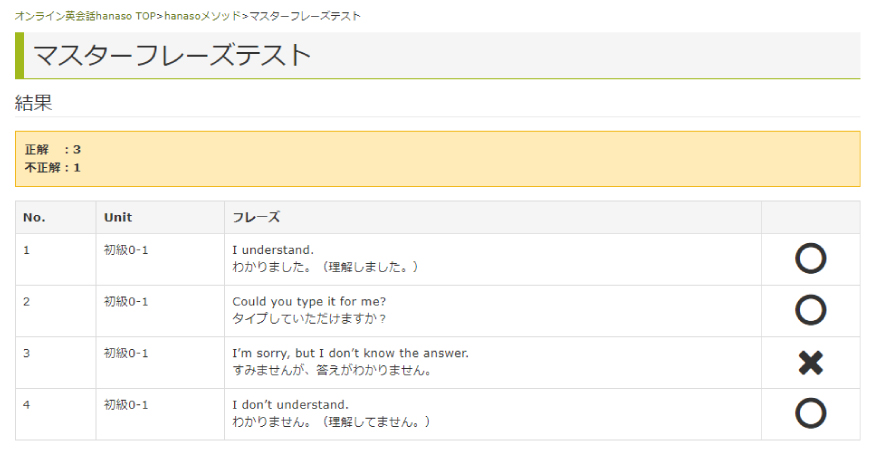Click the 不正解 : 1 score line
The height and width of the screenshot is (468, 874).
(x=53, y=168)
